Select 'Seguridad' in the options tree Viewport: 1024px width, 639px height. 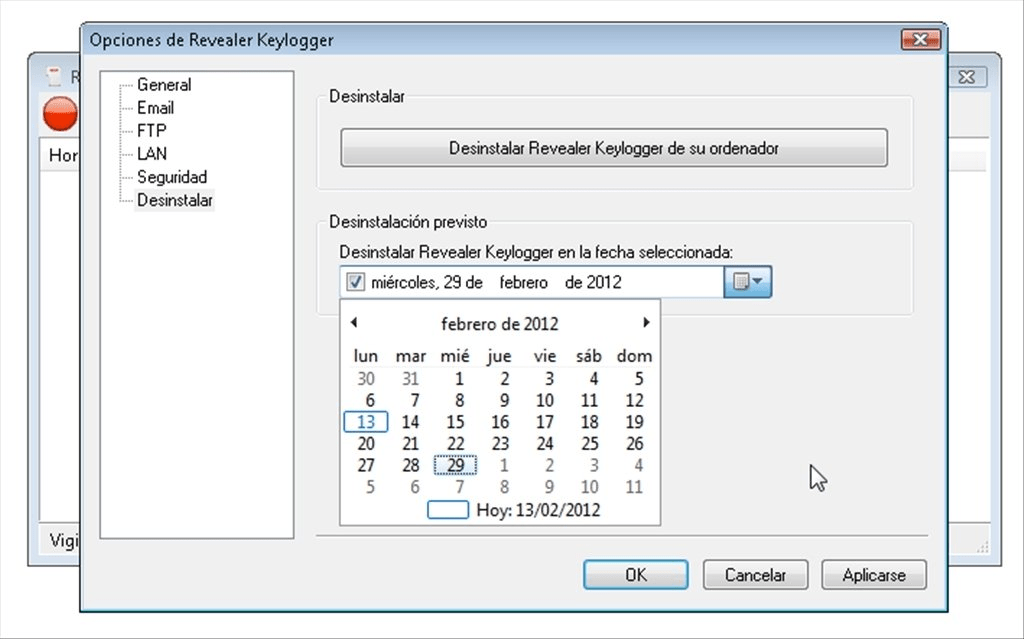point(172,177)
